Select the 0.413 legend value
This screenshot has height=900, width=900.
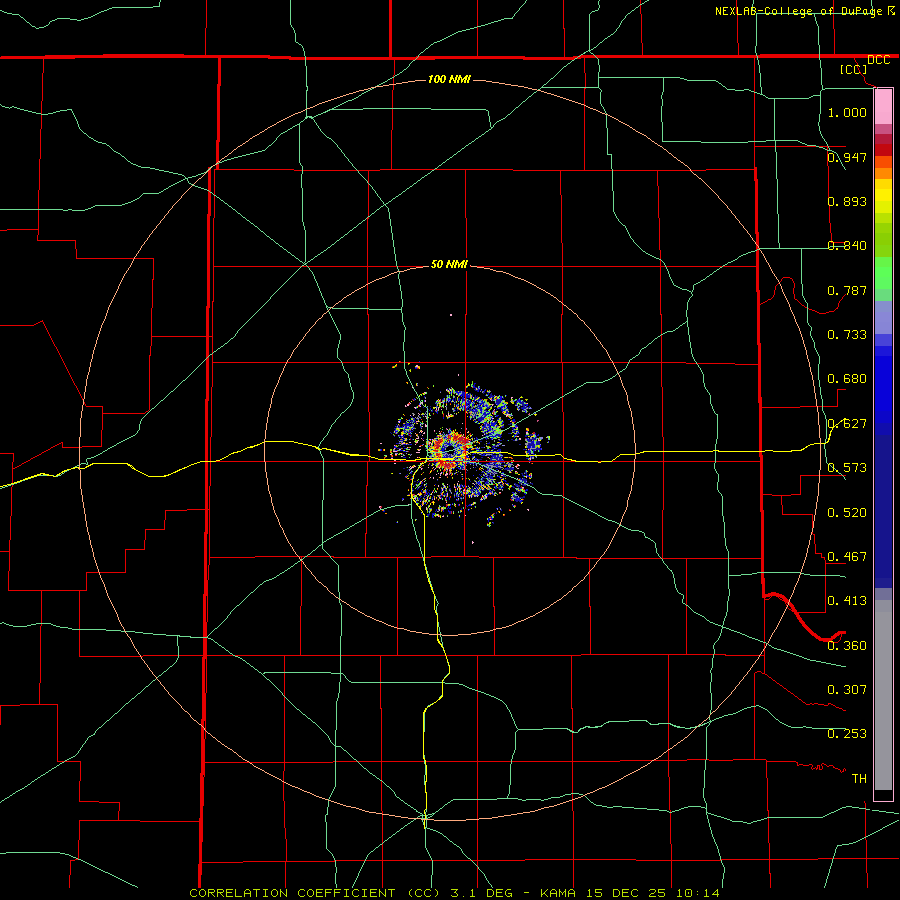(x=847, y=600)
